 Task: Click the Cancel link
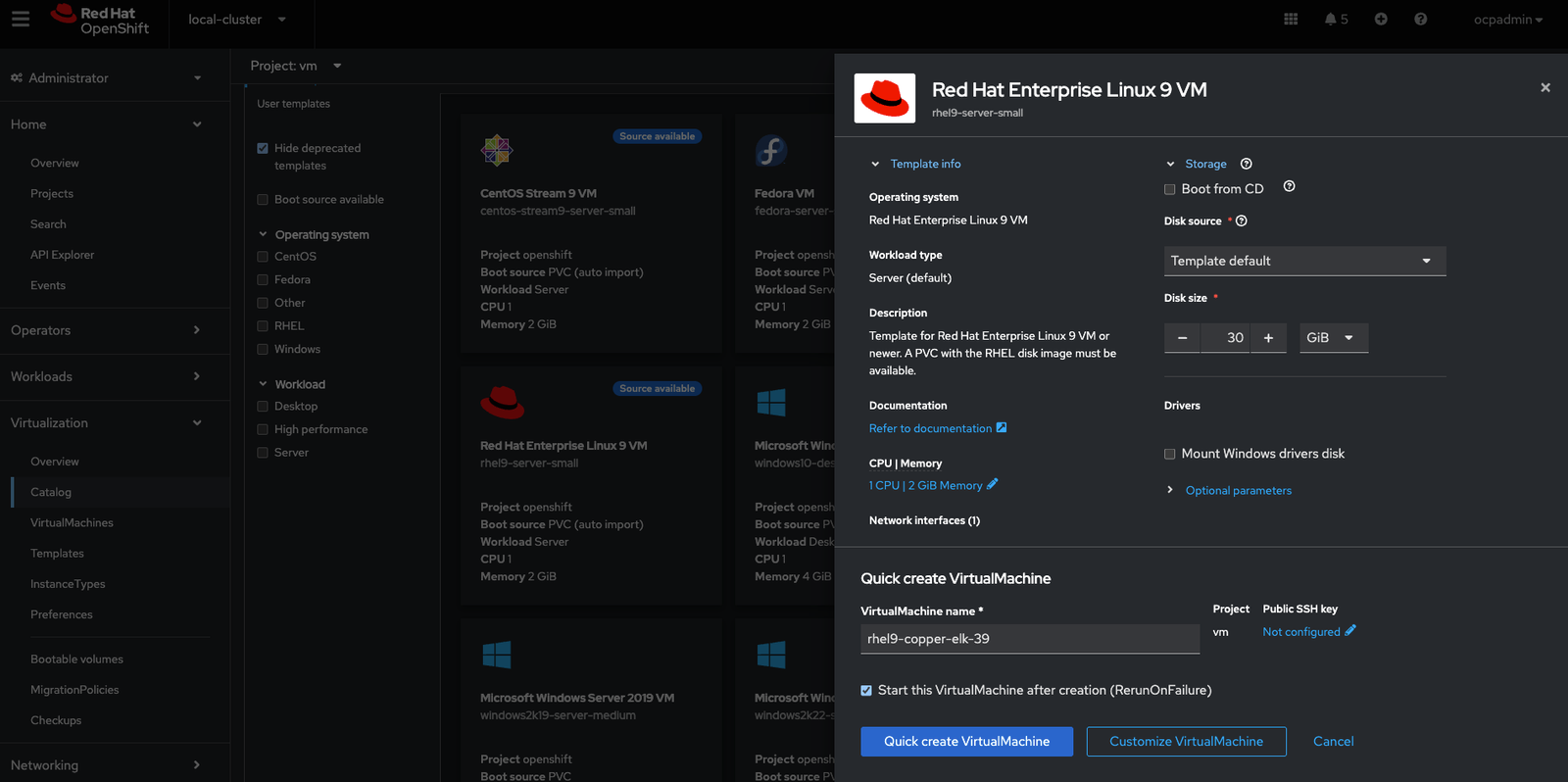1333,741
